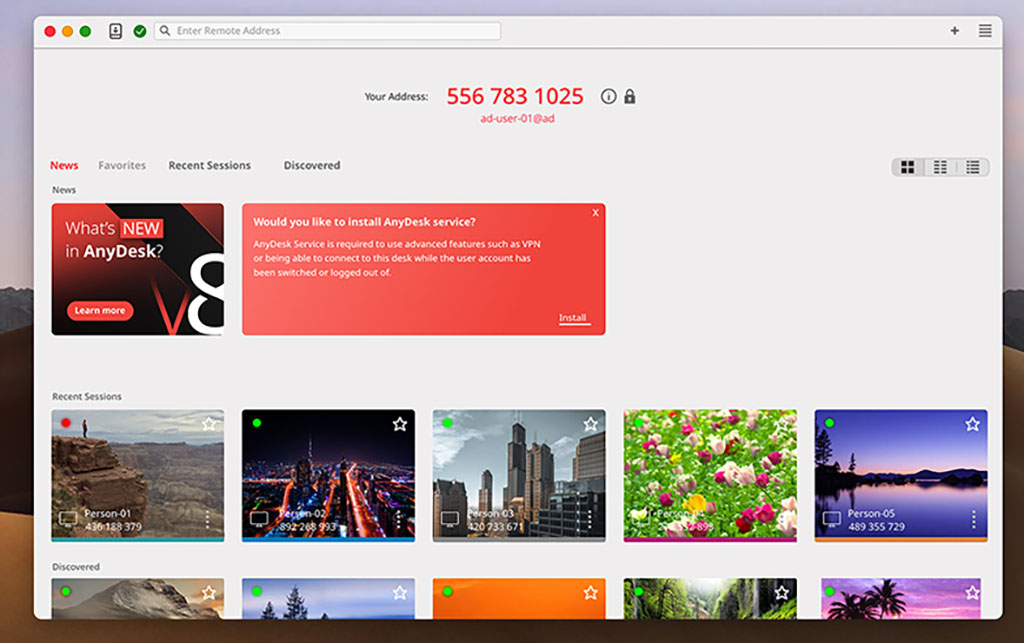This screenshot has height=643, width=1024.
Task: Click green online status dot on Person-02
Action: 257,423
